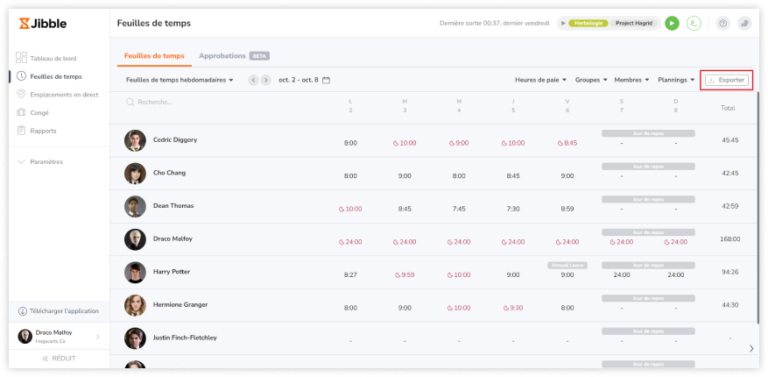Click the BETA badge beside Approbations
Screen dimensions: 768x377
click(x=259, y=56)
